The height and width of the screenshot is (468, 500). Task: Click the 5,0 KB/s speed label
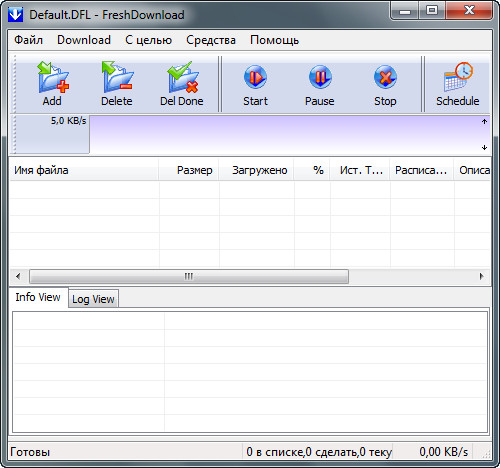pyautogui.click(x=68, y=121)
